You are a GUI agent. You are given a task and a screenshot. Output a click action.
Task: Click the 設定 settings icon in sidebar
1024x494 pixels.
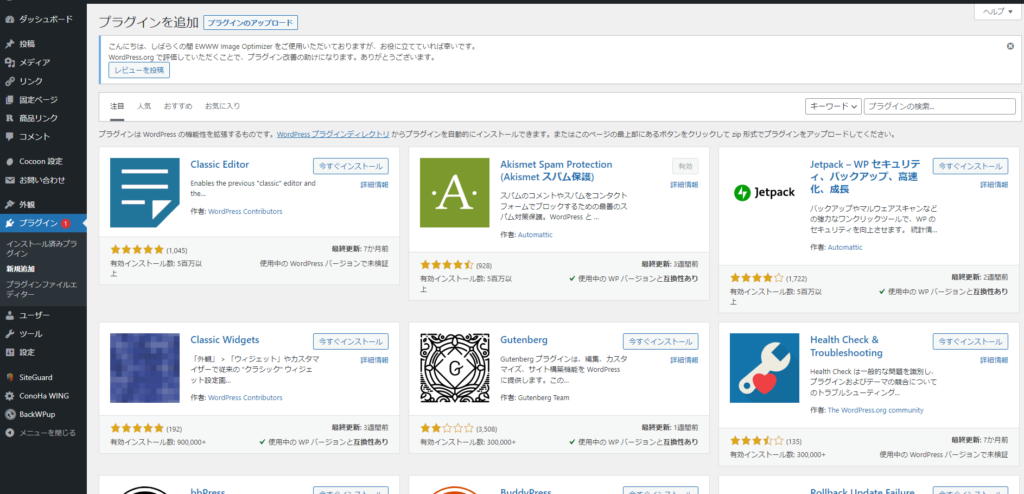10,352
